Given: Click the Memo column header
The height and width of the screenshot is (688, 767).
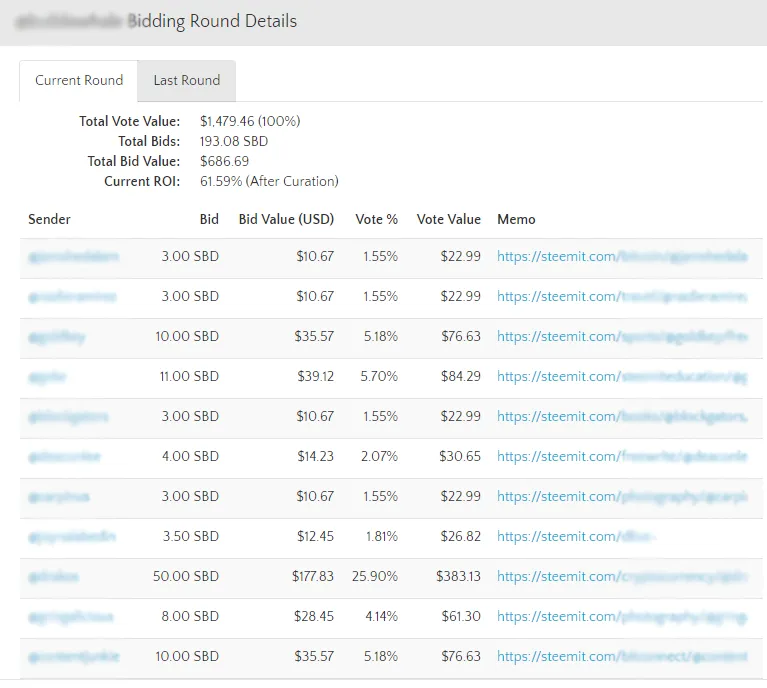Looking at the screenshot, I should point(517,219).
